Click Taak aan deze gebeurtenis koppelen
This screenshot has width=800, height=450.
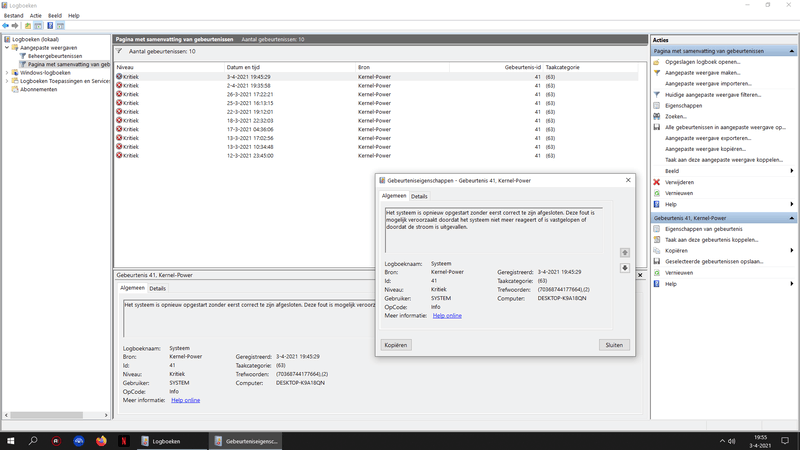pyautogui.click(x=711, y=239)
